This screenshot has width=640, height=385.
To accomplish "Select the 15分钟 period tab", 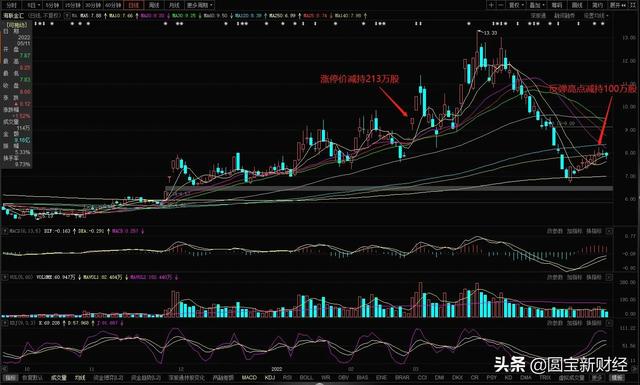I will click(x=73, y=5).
